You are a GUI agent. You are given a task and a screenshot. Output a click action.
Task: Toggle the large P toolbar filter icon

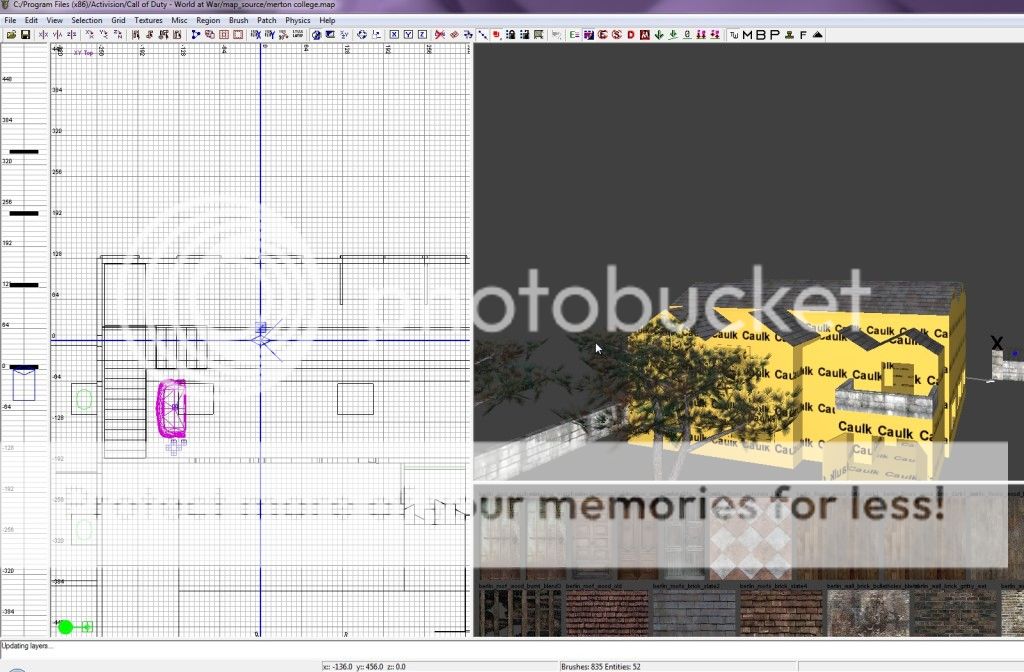tap(774, 35)
